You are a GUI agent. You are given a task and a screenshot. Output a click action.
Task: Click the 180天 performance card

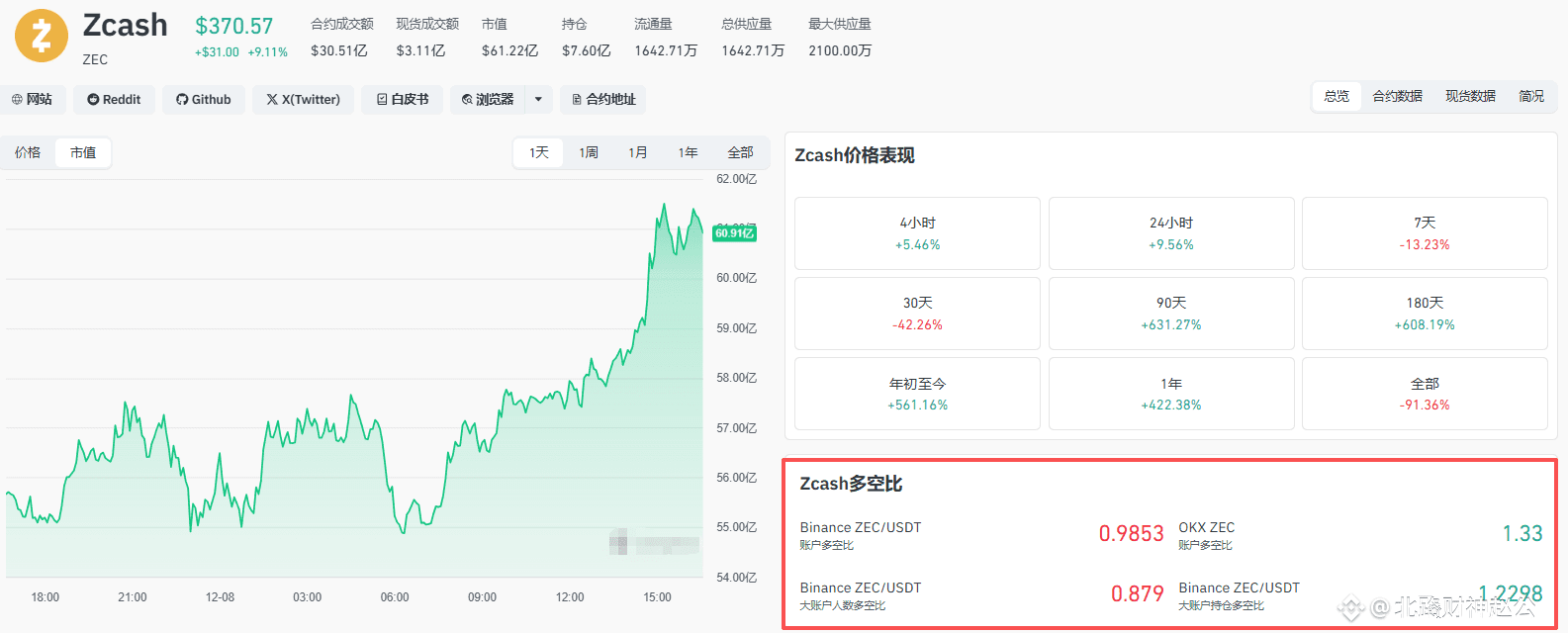pos(1425,314)
